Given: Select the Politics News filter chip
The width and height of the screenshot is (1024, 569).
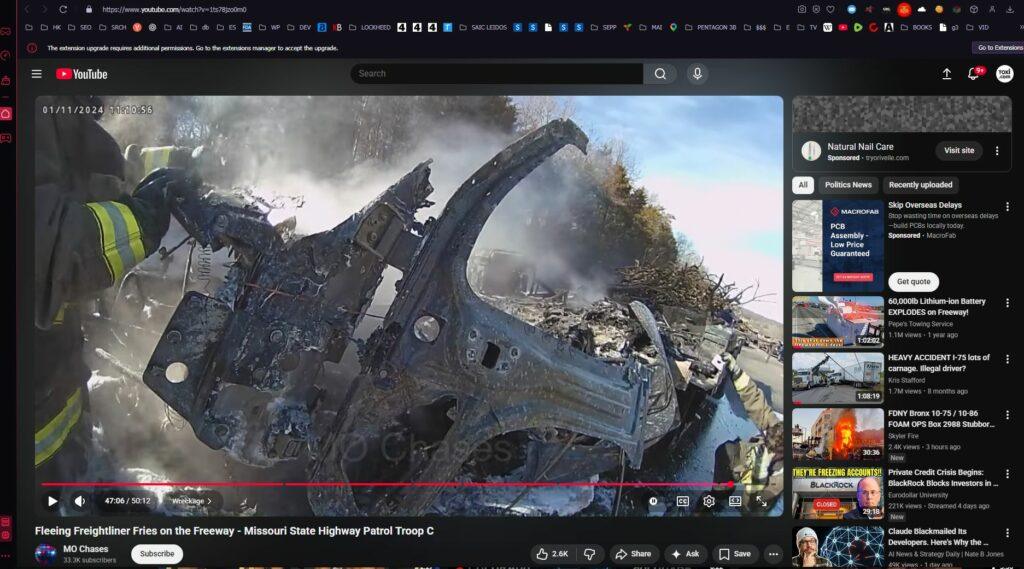Looking at the screenshot, I should click(x=848, y=185).
